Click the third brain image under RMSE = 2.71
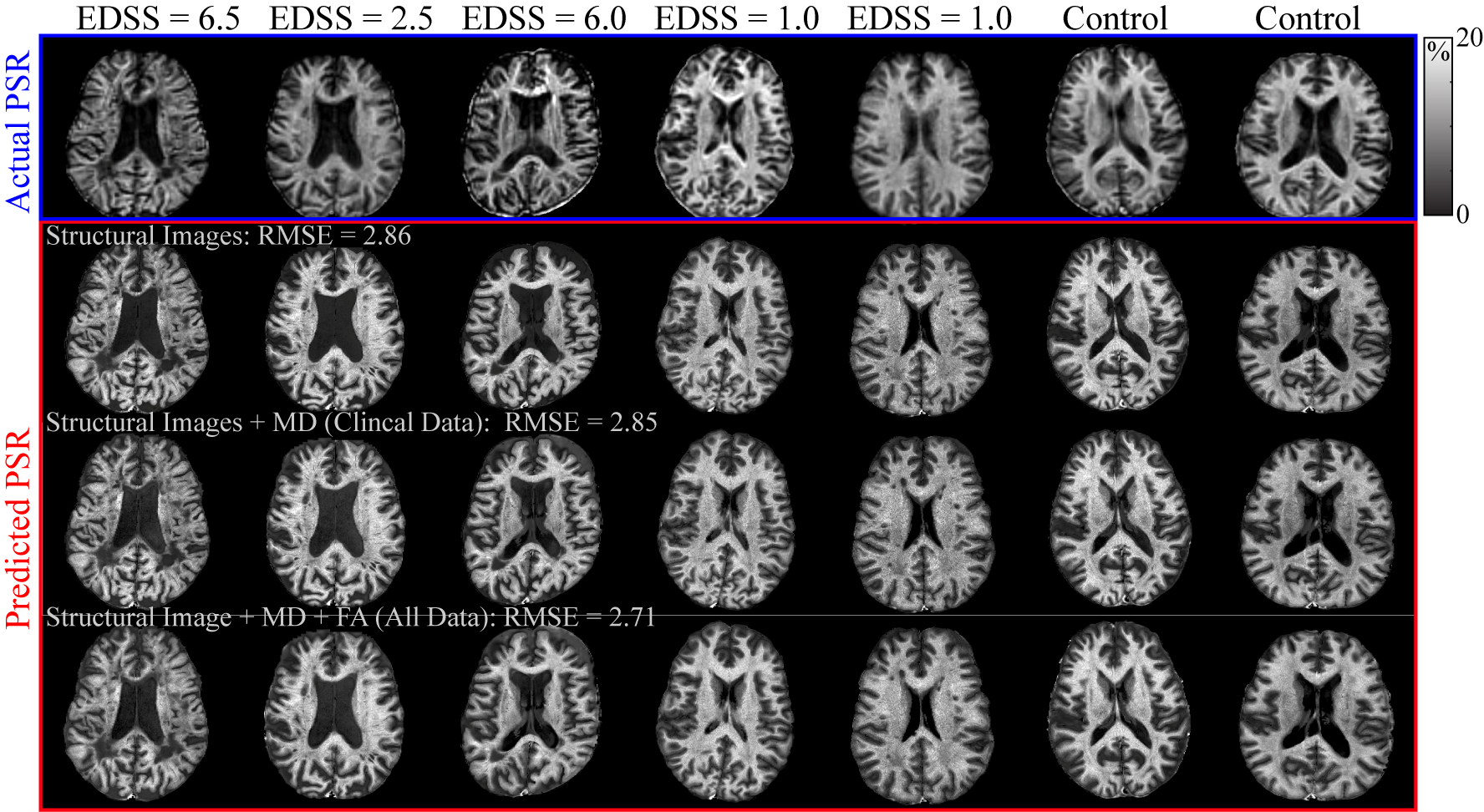The image size is (1484, 812). click(532, 714)
